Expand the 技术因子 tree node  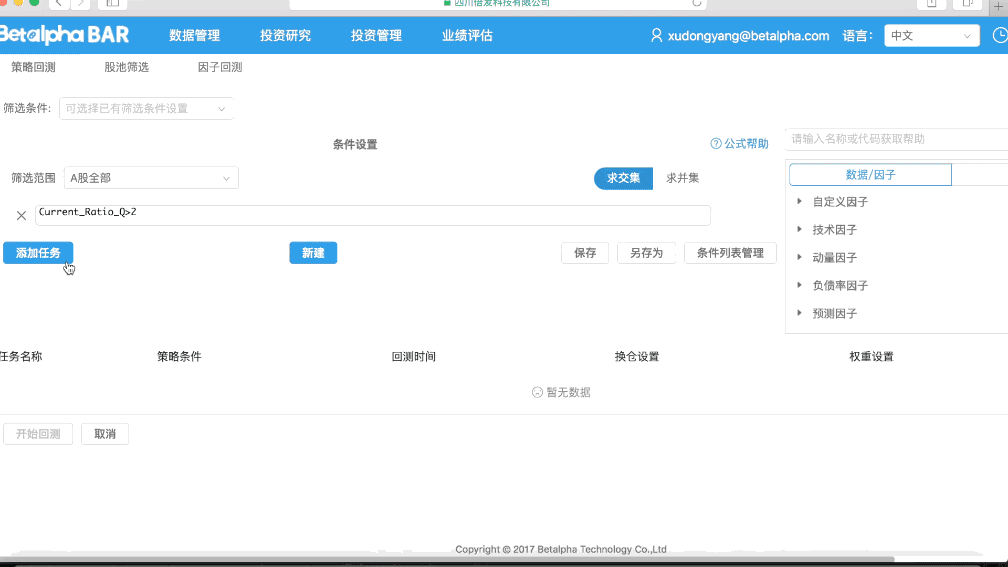(x=799, y=229)
